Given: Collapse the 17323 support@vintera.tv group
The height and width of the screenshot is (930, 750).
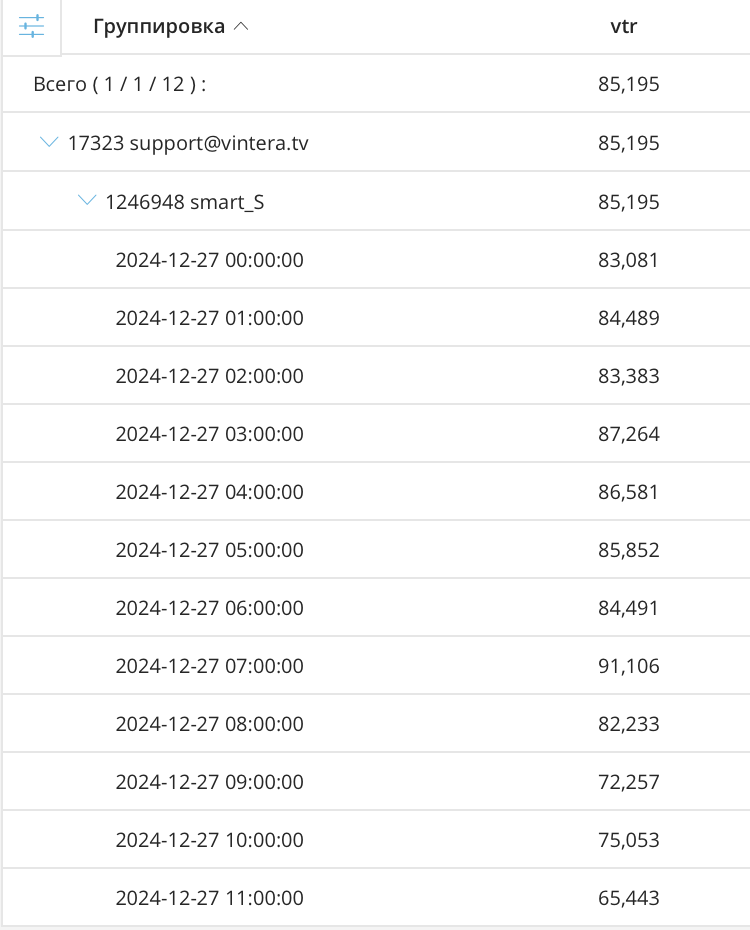Looking at the screenshot, I should [x=49, y=143].
